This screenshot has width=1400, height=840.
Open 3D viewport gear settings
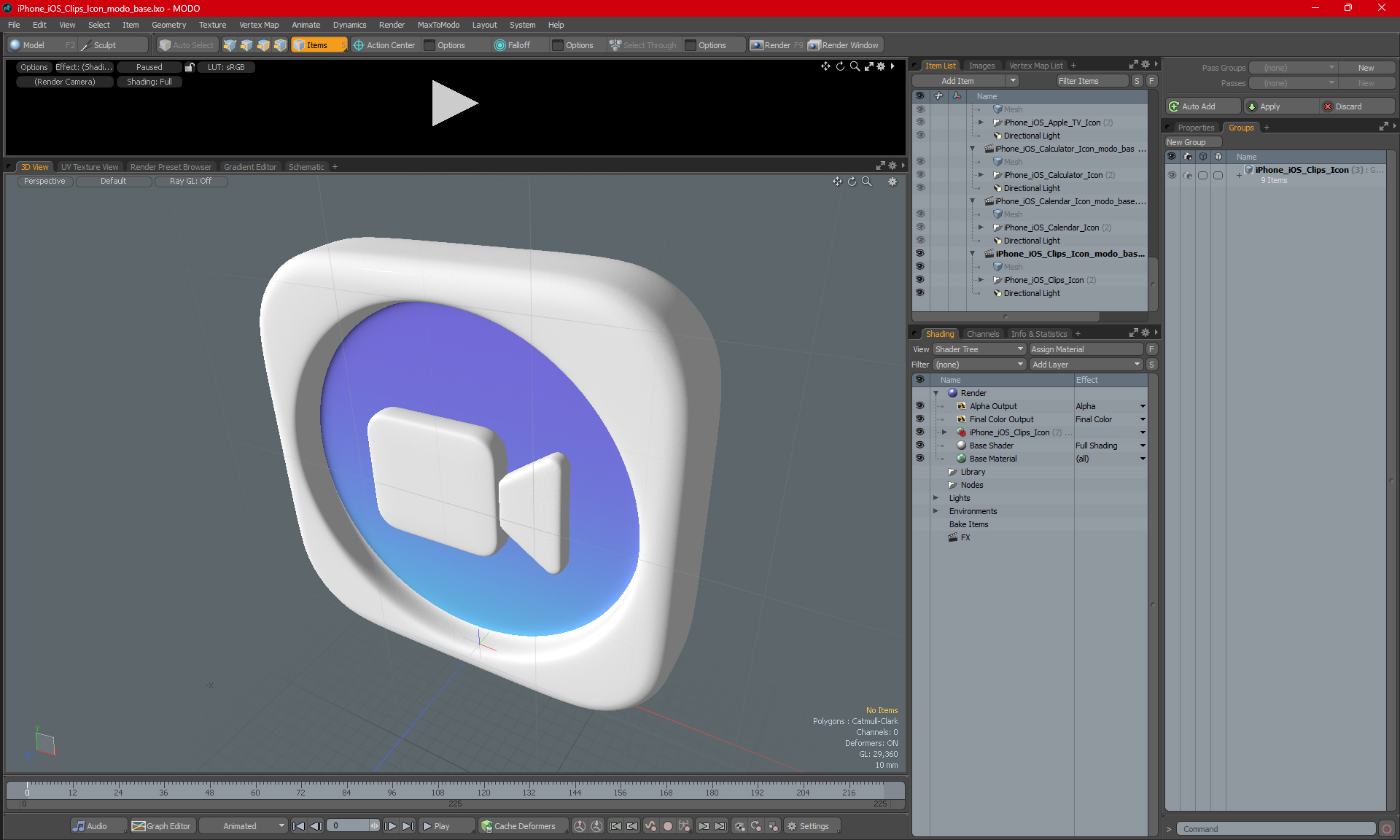pyautogui.click(x=892, y=182)
